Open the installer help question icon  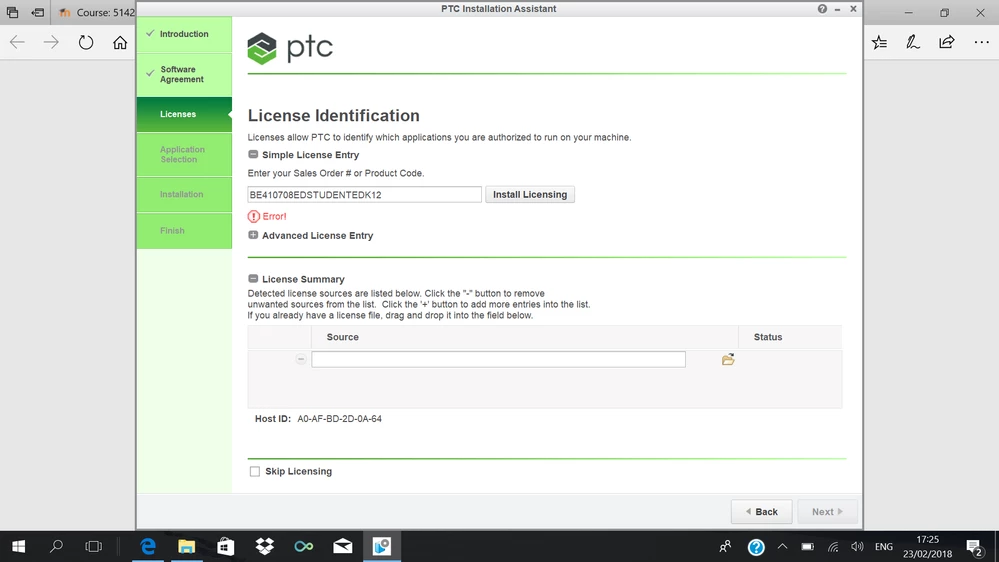click(822, 9)
